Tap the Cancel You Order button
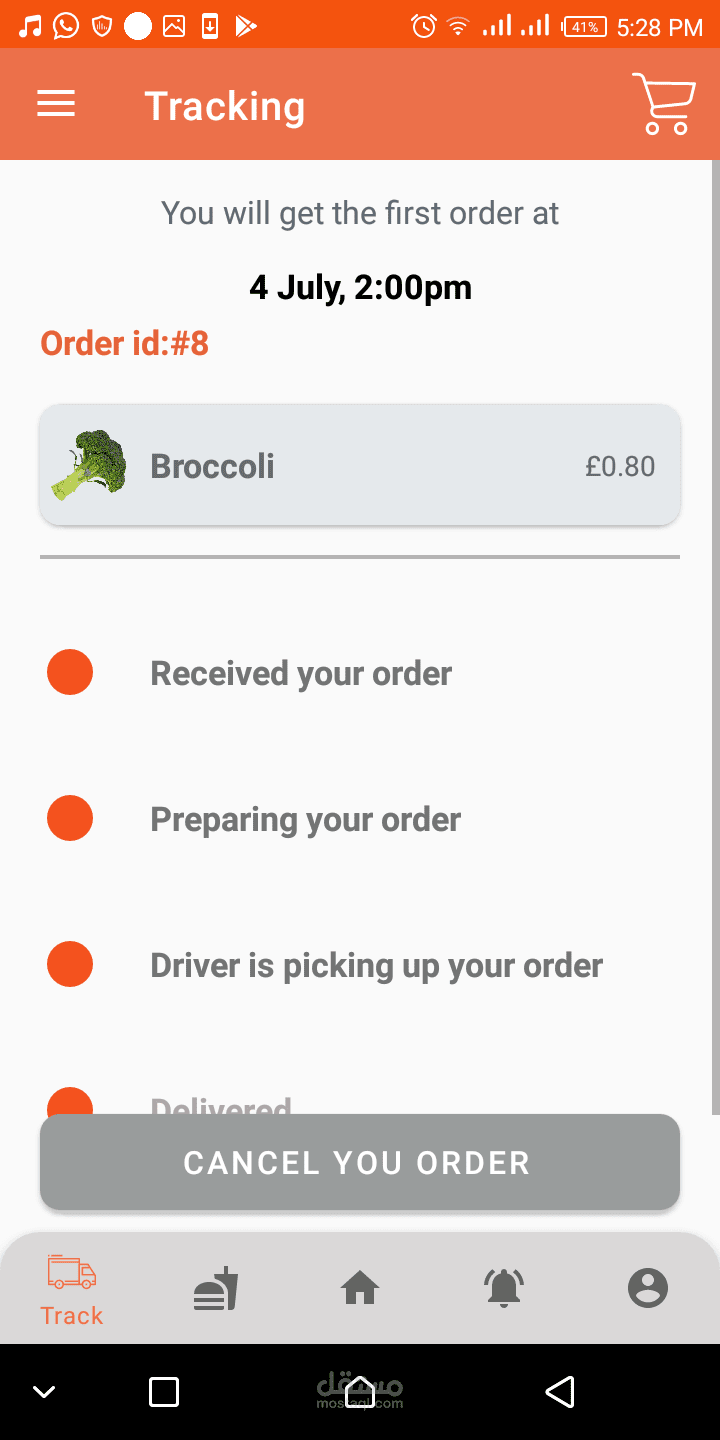This screenshot has height=1440, width=720. tap(360, 1162)
